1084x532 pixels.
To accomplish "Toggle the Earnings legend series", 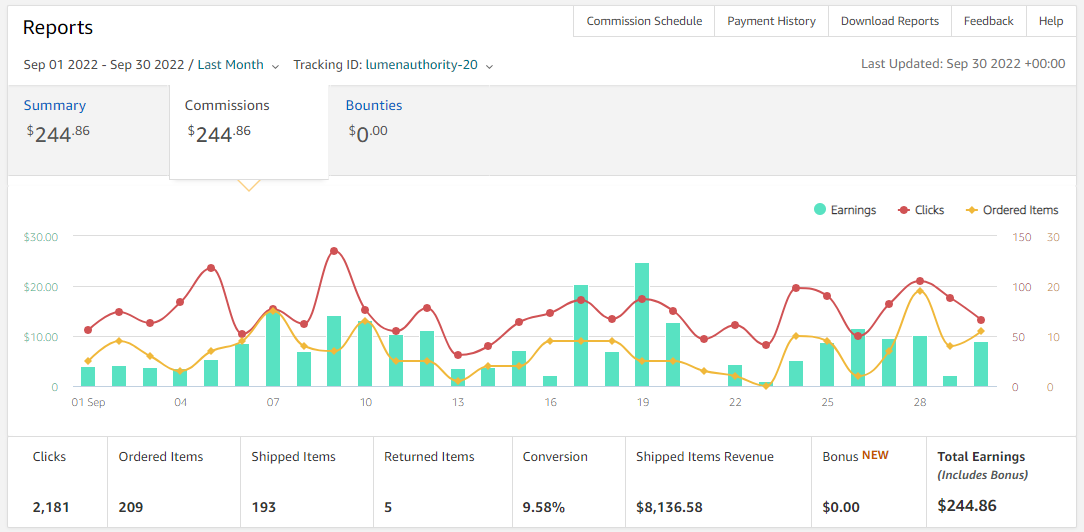I will (845, 210).
